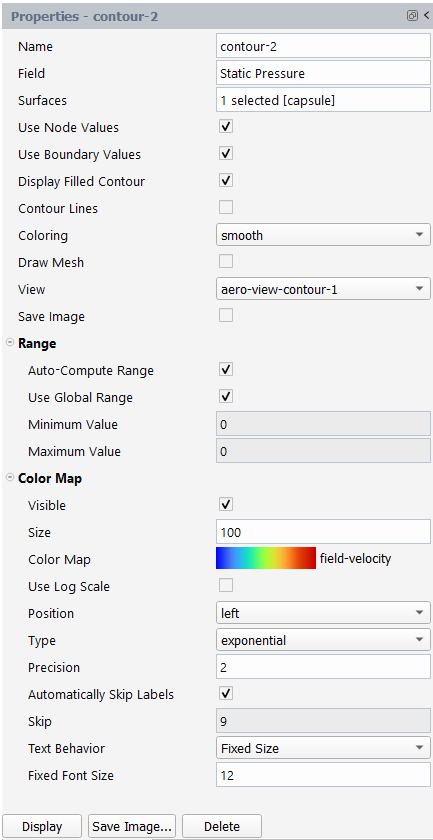
Task: Click the panel undock icon in title bar
Action: 412,16
